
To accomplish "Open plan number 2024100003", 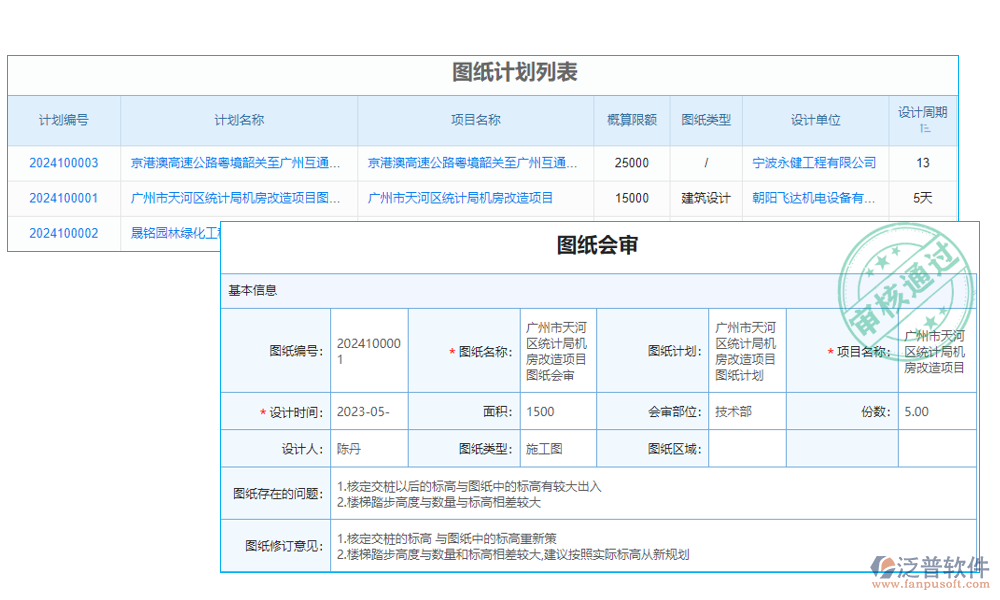I will pos(63,163).
